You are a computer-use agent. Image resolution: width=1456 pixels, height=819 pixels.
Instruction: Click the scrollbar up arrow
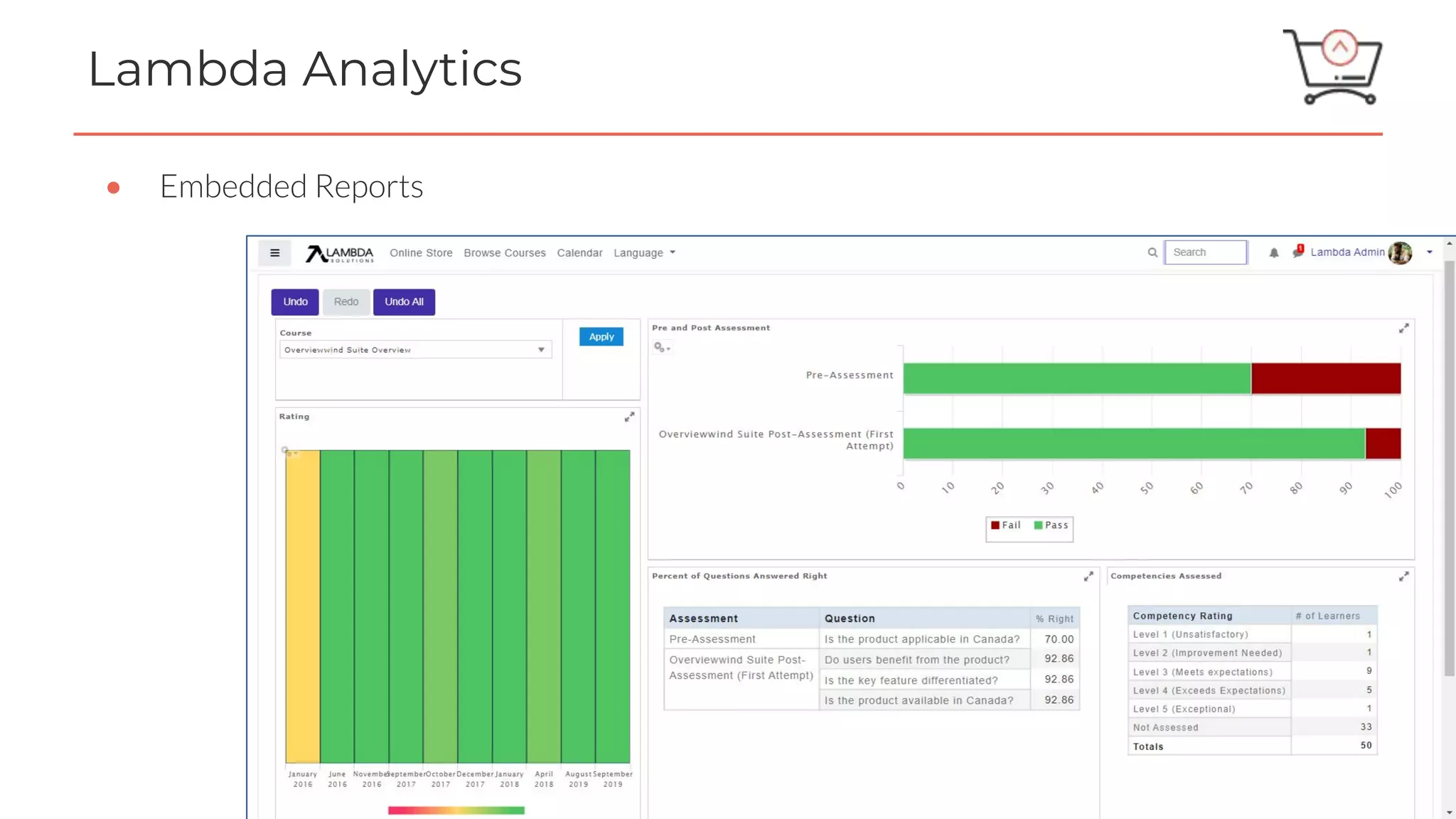coord(1450,244)
